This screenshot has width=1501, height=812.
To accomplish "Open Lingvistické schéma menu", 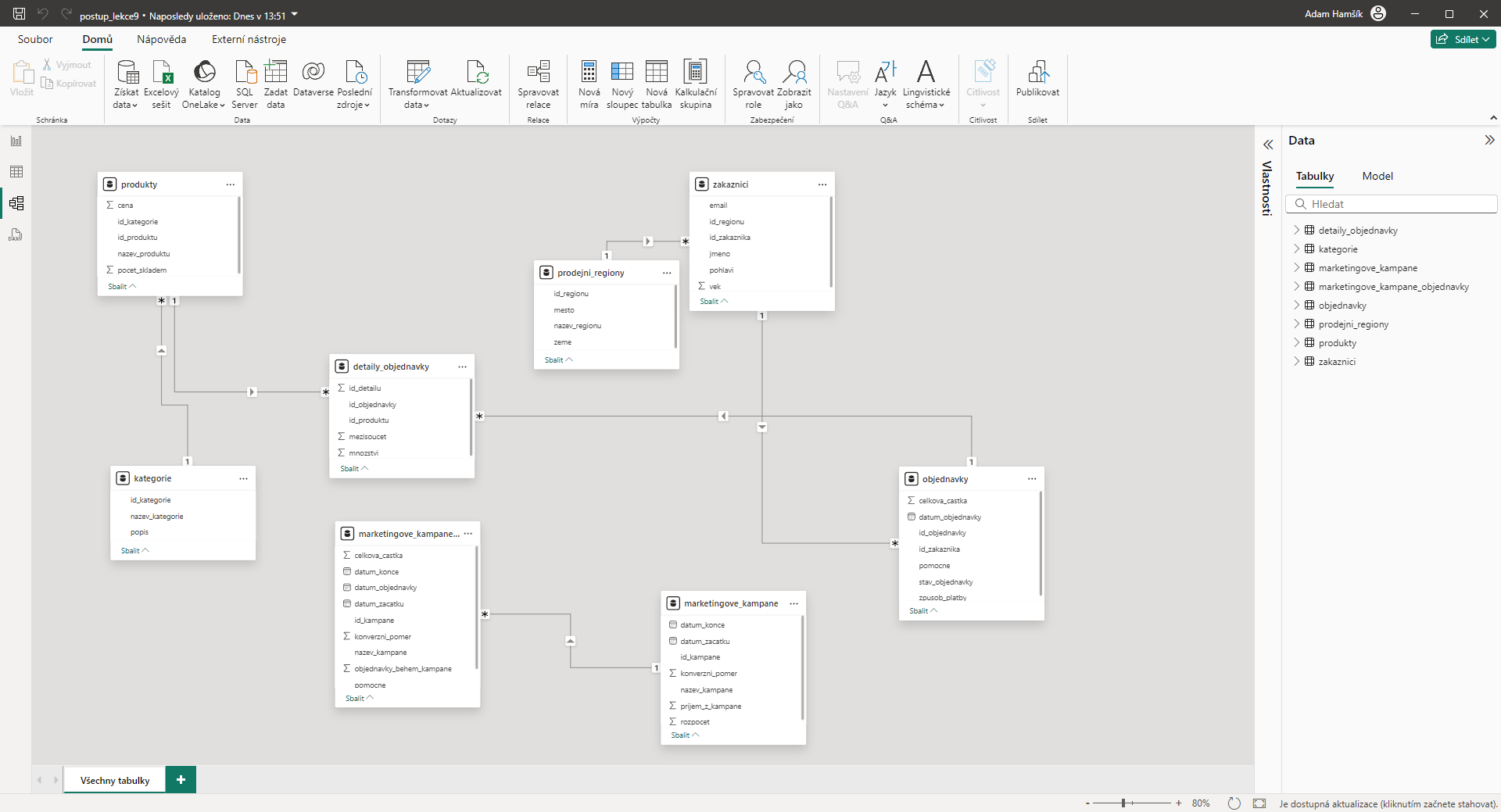I will (x=926, y=84).
